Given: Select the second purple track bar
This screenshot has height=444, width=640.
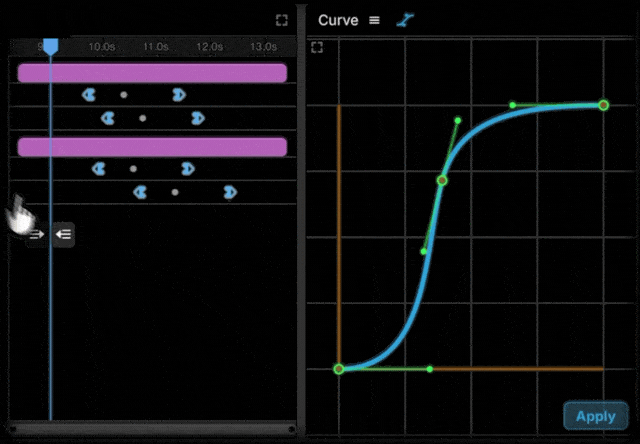Looking at the screenshot, I should click(x=152, y=147).
